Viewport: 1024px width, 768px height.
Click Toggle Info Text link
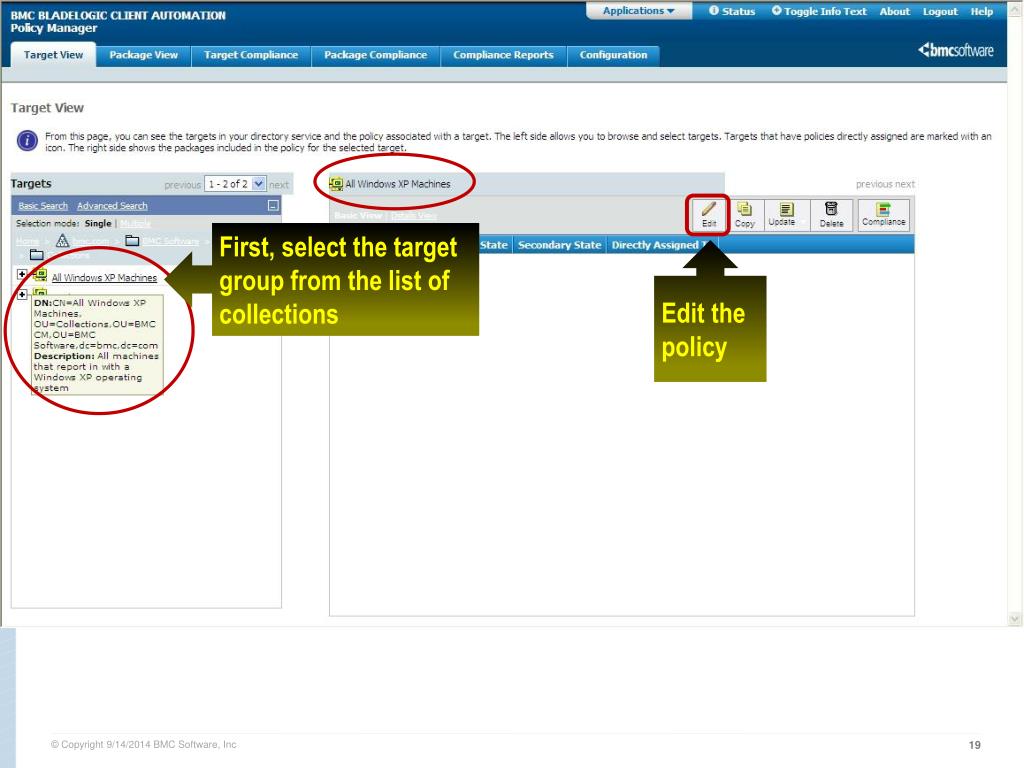825,11
